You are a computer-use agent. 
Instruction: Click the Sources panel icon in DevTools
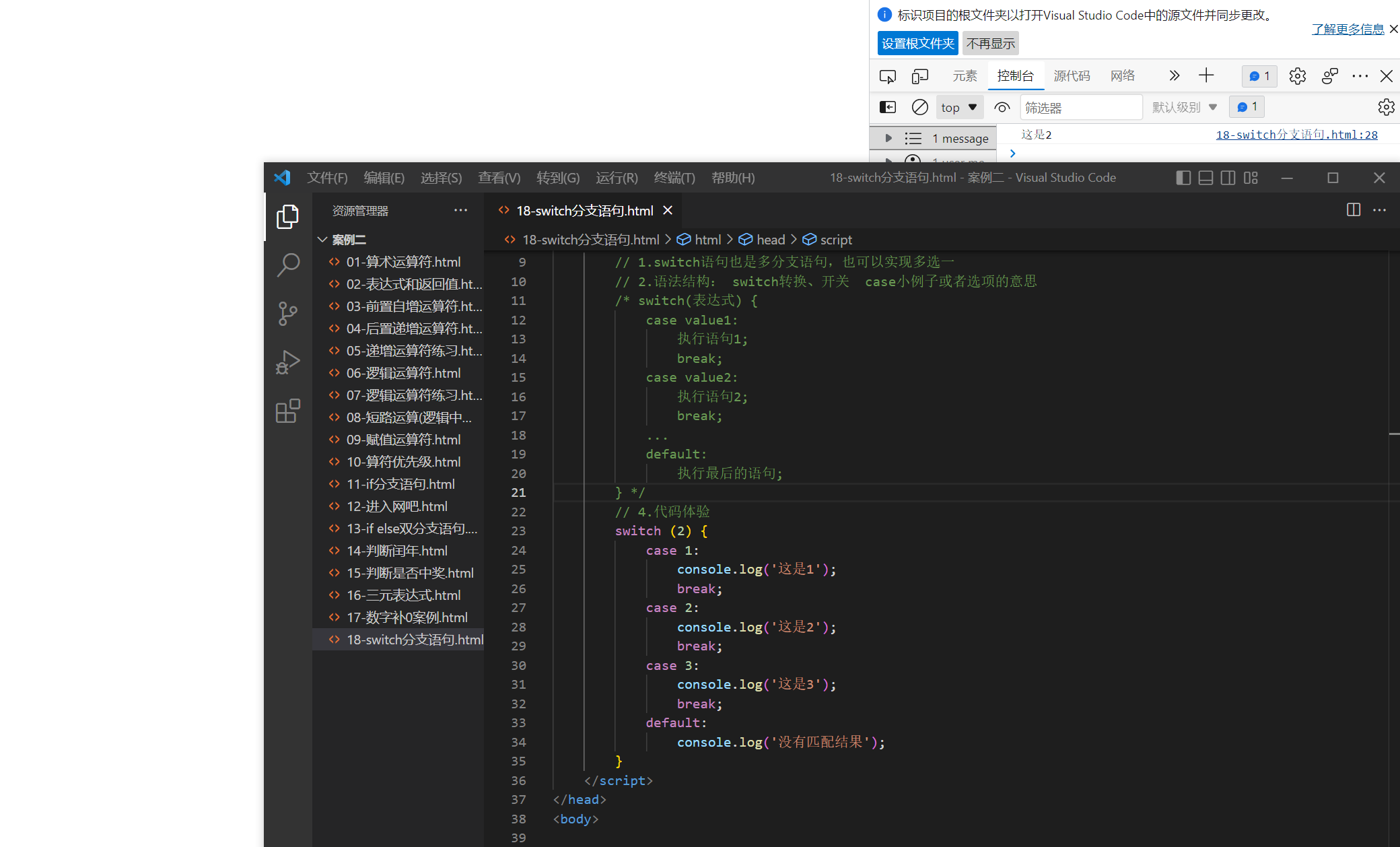pyautogui.click(x=1072, y=77)
